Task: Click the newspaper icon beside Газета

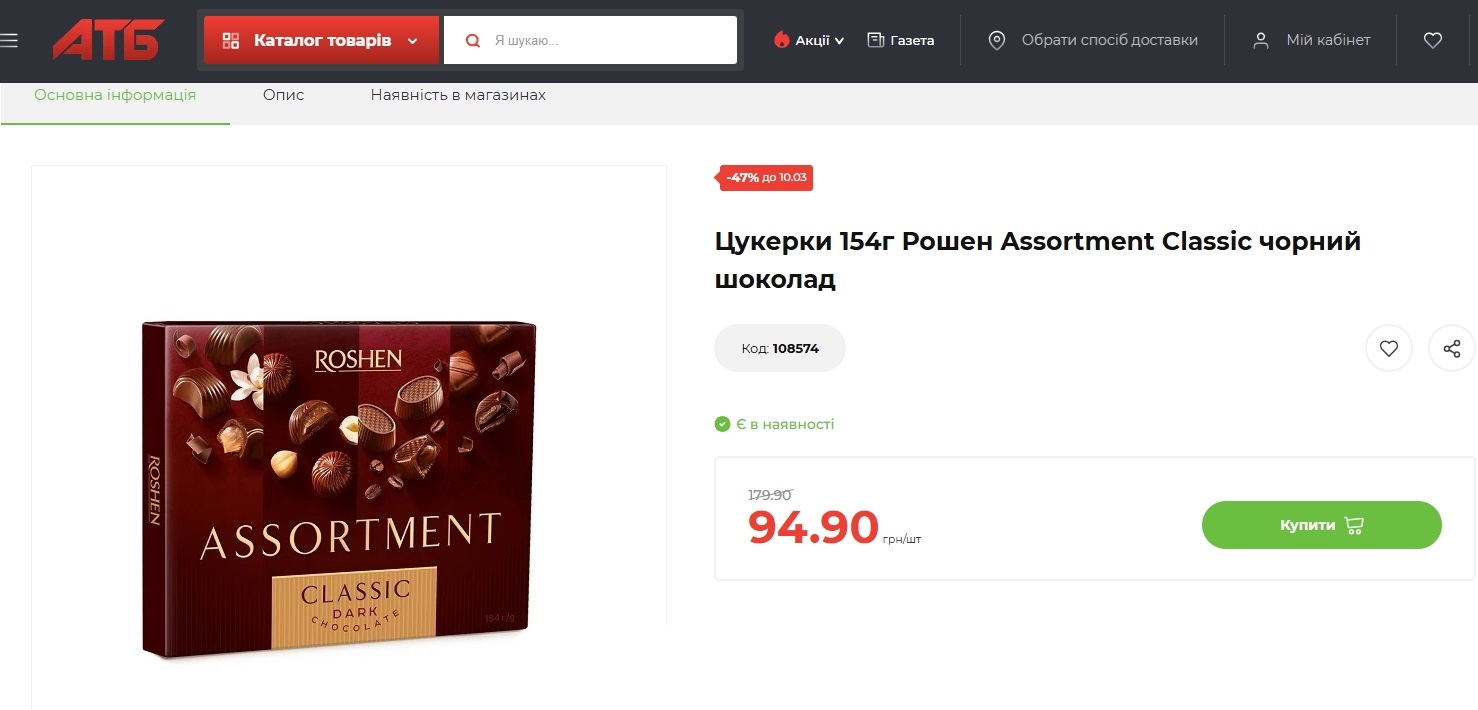Action: click(x=876, y=40)
